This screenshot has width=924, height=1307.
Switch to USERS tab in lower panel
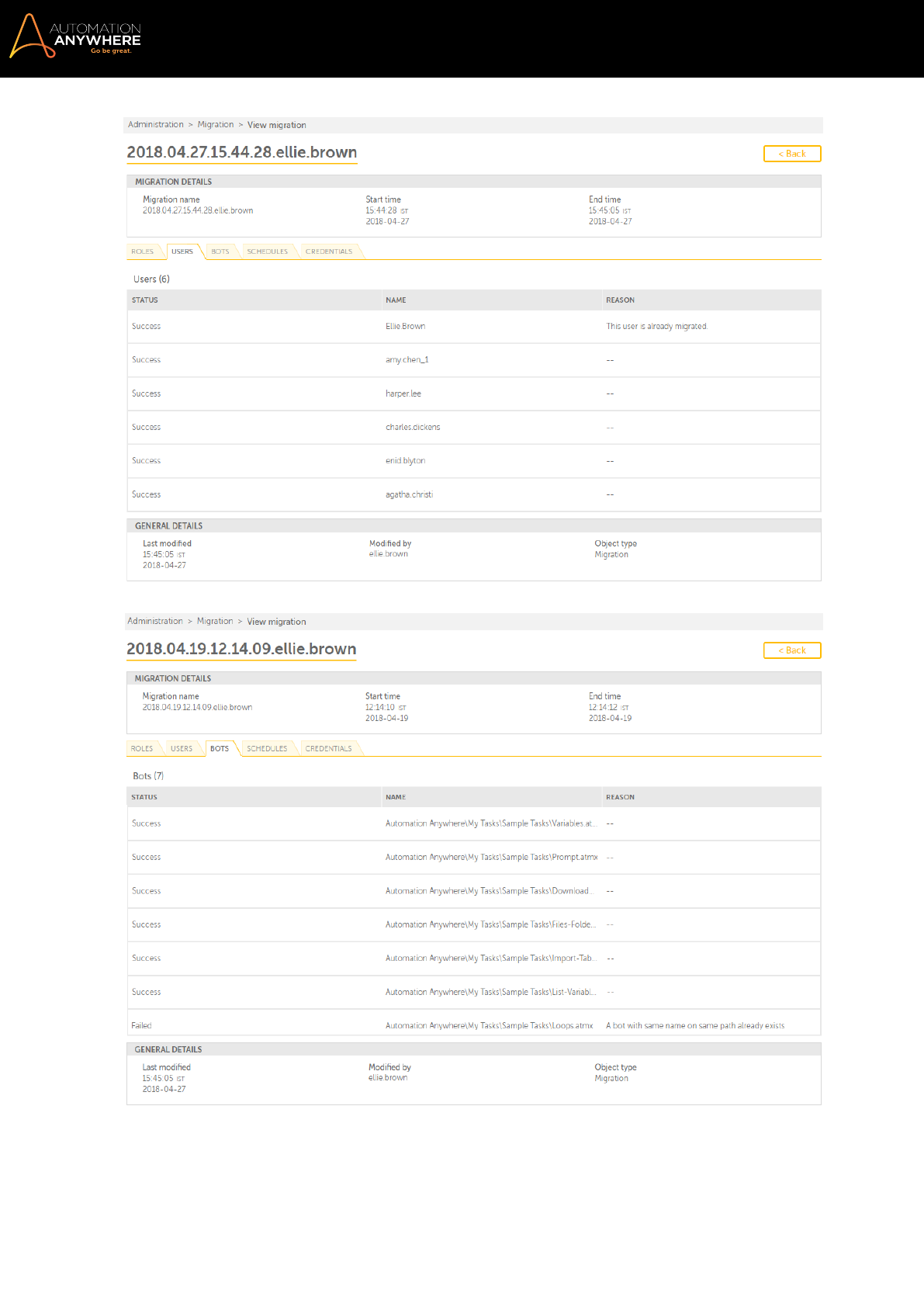point(182,748)
